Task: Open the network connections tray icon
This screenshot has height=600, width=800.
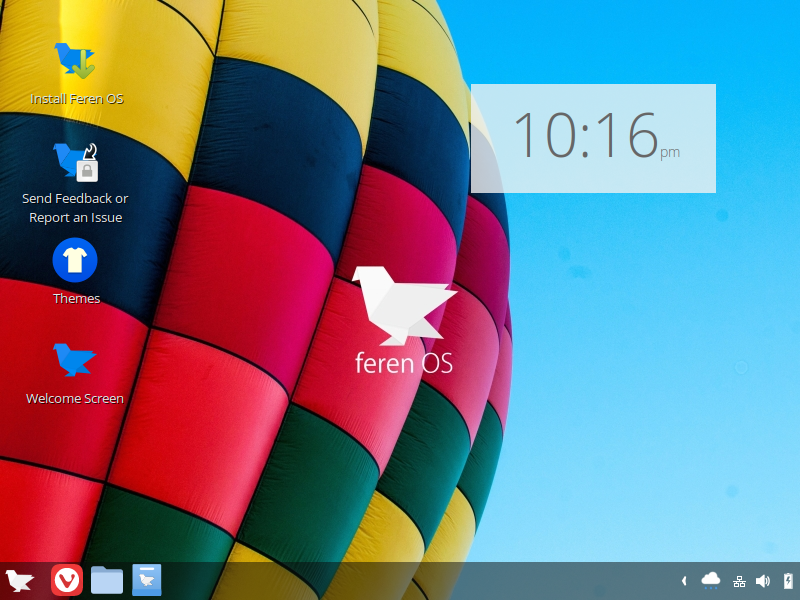Action: [x=739, y=581]
